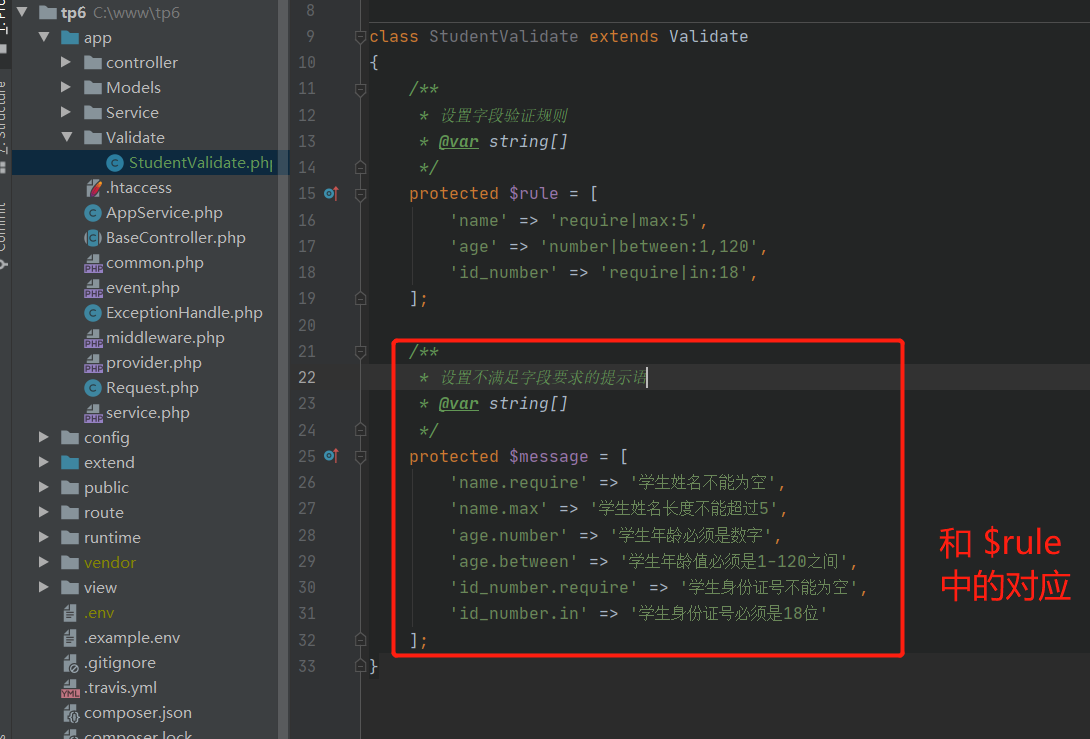Viewport: 1090px width, 739px height.
Task: Click the StudentValidate class name in editor
Action: pos(503,36)
